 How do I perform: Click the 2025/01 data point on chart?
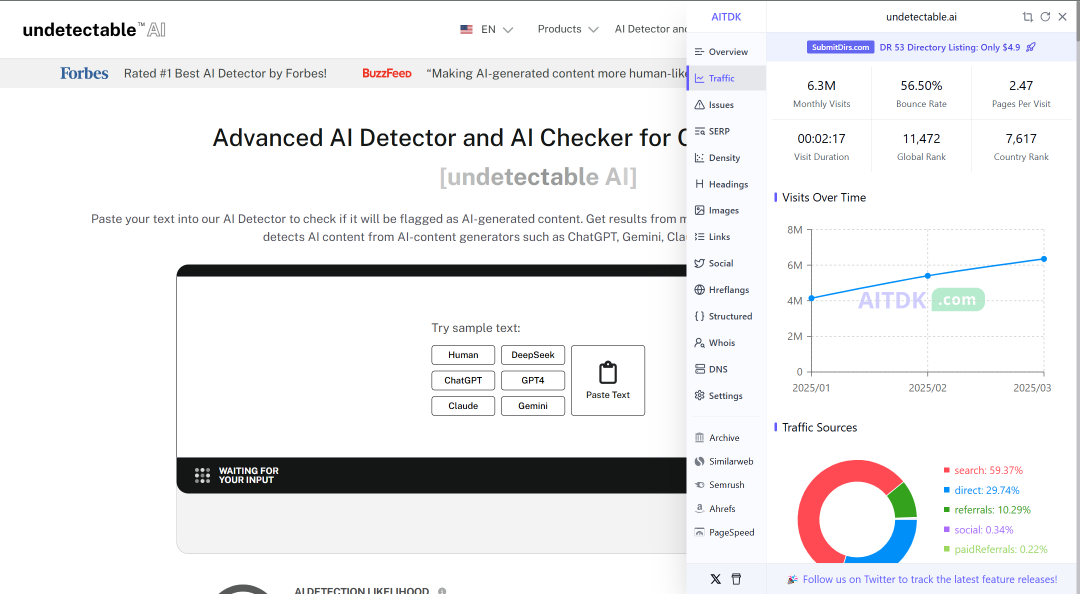tap(811, 298)
